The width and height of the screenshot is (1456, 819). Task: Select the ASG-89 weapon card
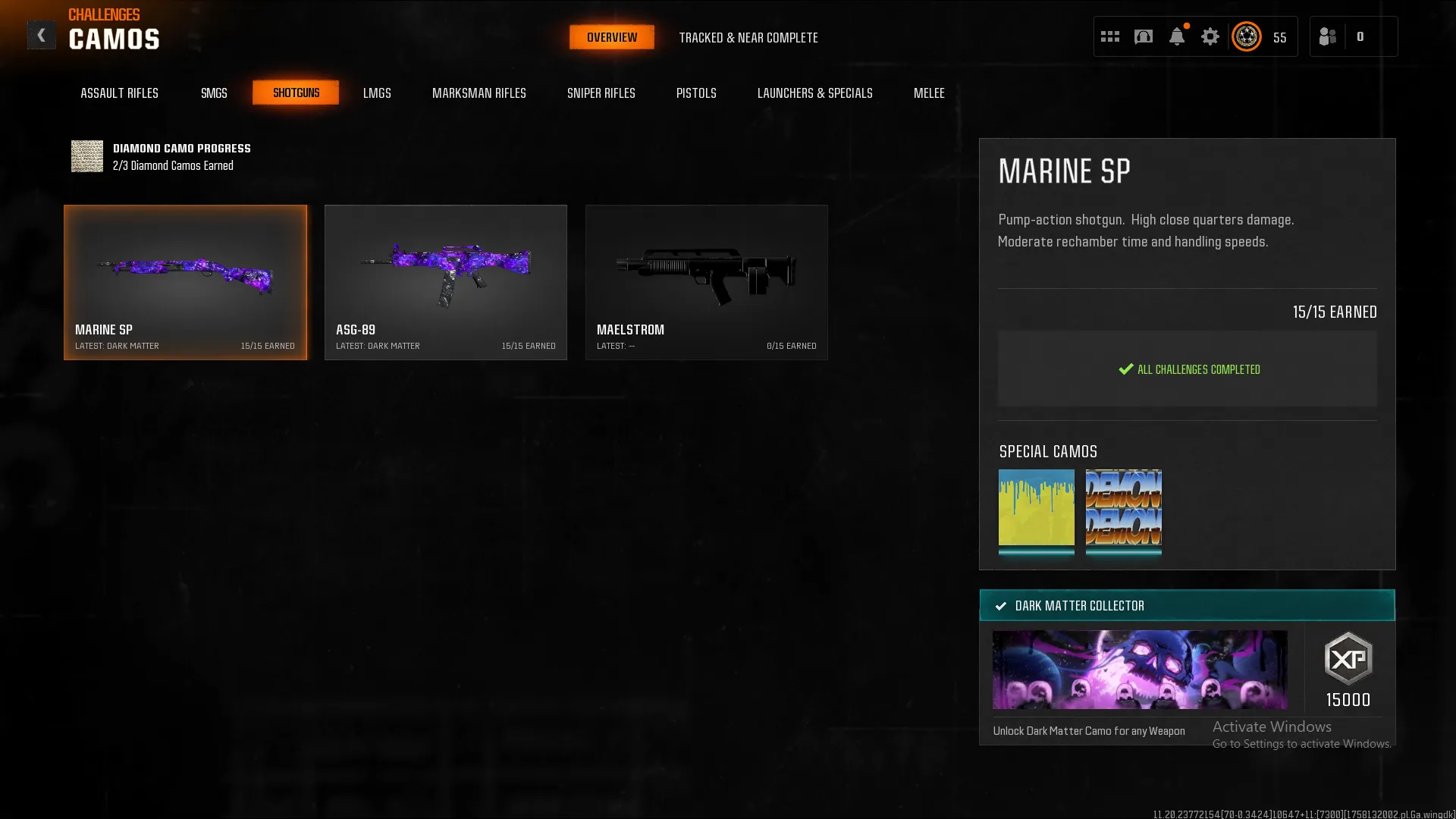(x=445, y=282)
